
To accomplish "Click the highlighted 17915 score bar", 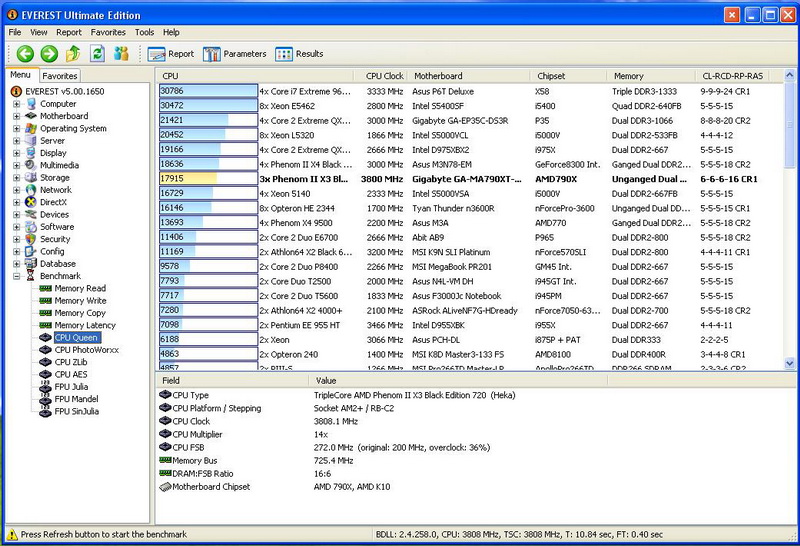I will [208, 179].
